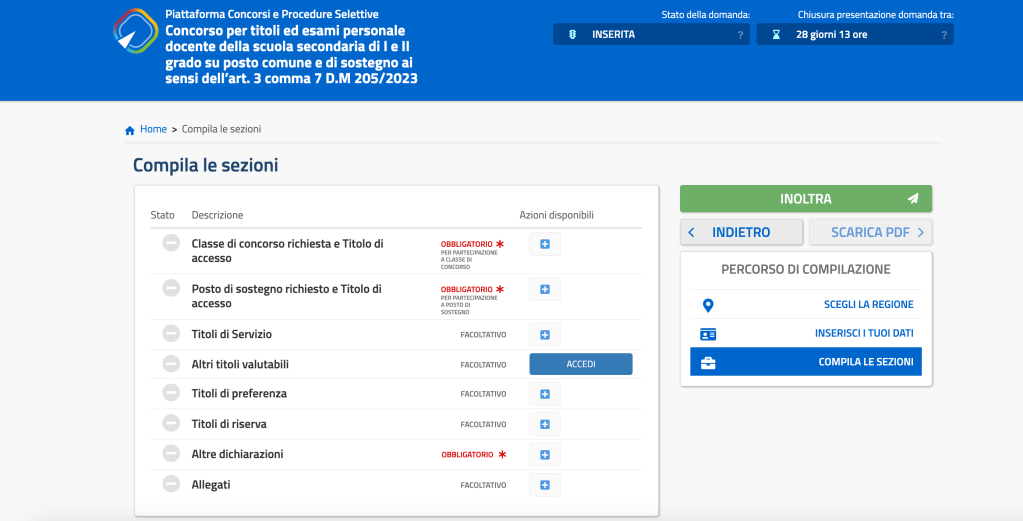Open the SCEGLI LA REGIONE step
The image size is (1023, 521).
(x=806, y=305)
